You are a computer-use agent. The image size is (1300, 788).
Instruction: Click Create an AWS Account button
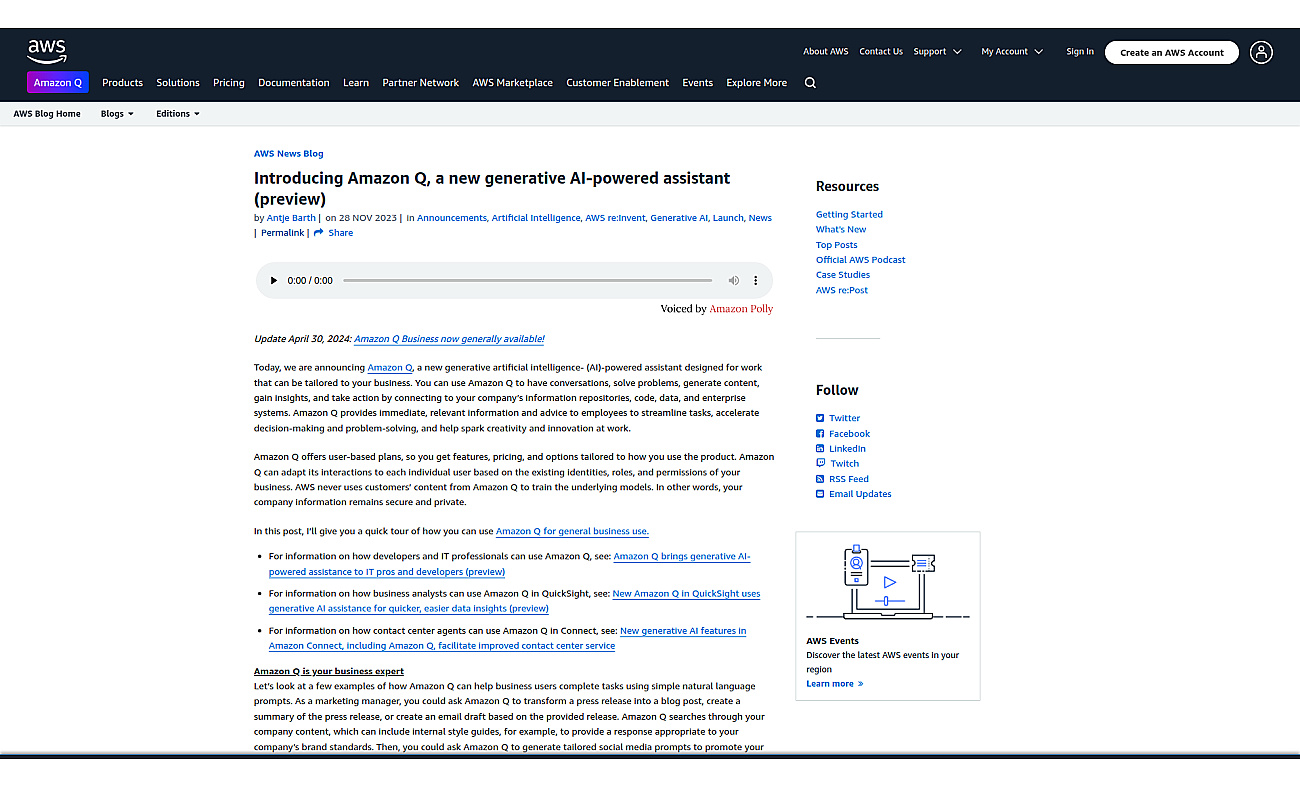point(1172,52)
